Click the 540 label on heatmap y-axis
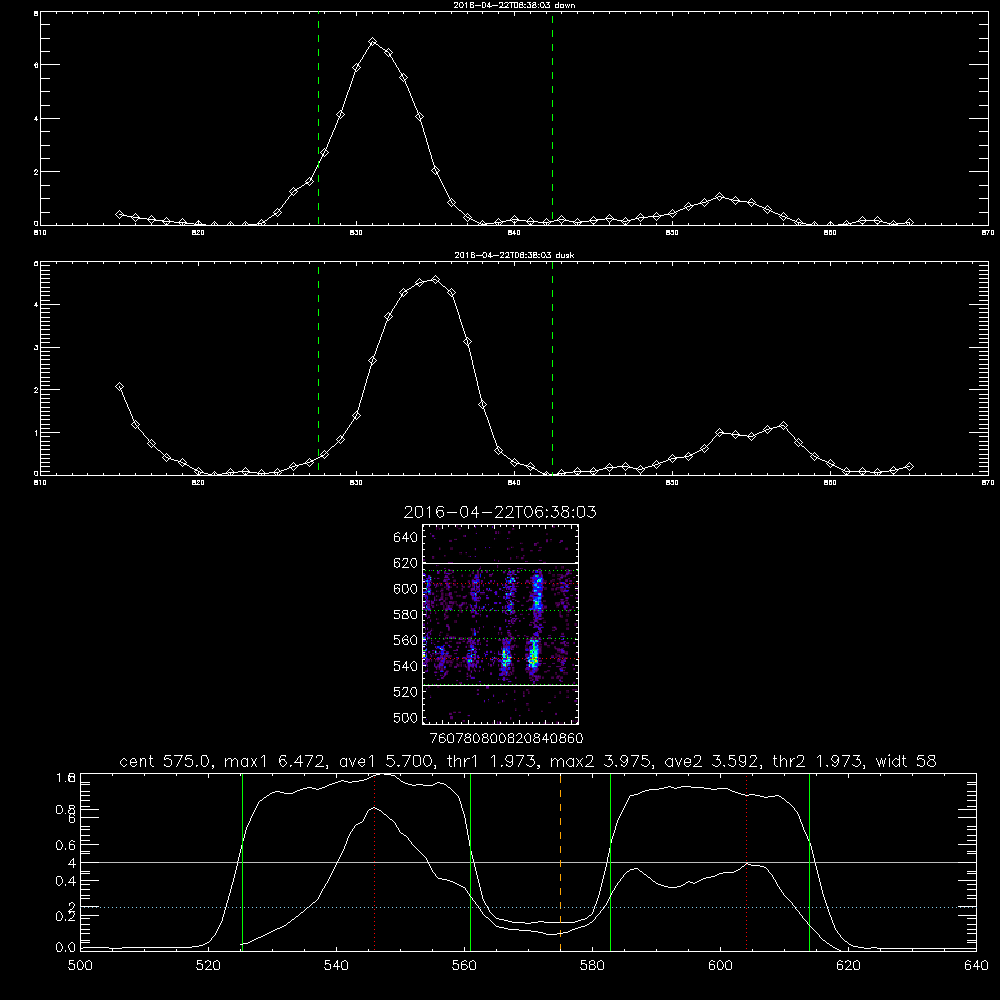Screen dimensions: 1000x1000 click(x=405, y=666)
